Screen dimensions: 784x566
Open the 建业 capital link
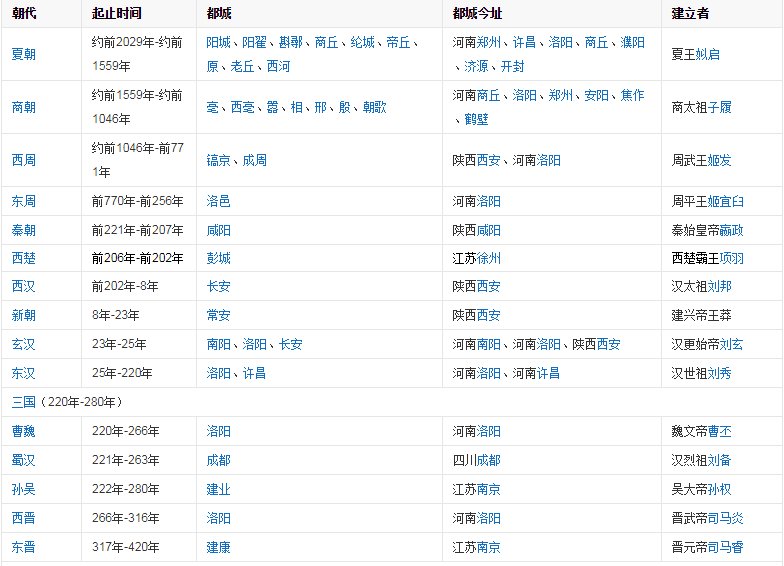point(218,489)
